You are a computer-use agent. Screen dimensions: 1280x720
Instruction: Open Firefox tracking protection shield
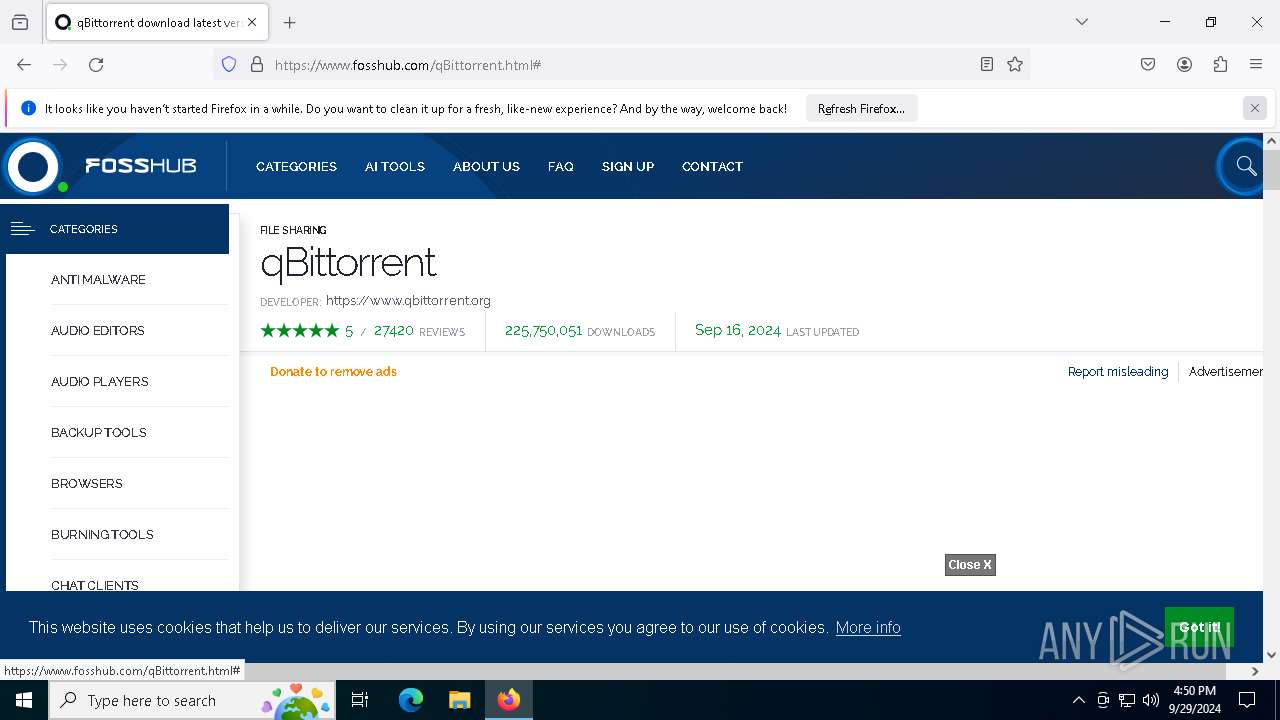coord(229,65)
